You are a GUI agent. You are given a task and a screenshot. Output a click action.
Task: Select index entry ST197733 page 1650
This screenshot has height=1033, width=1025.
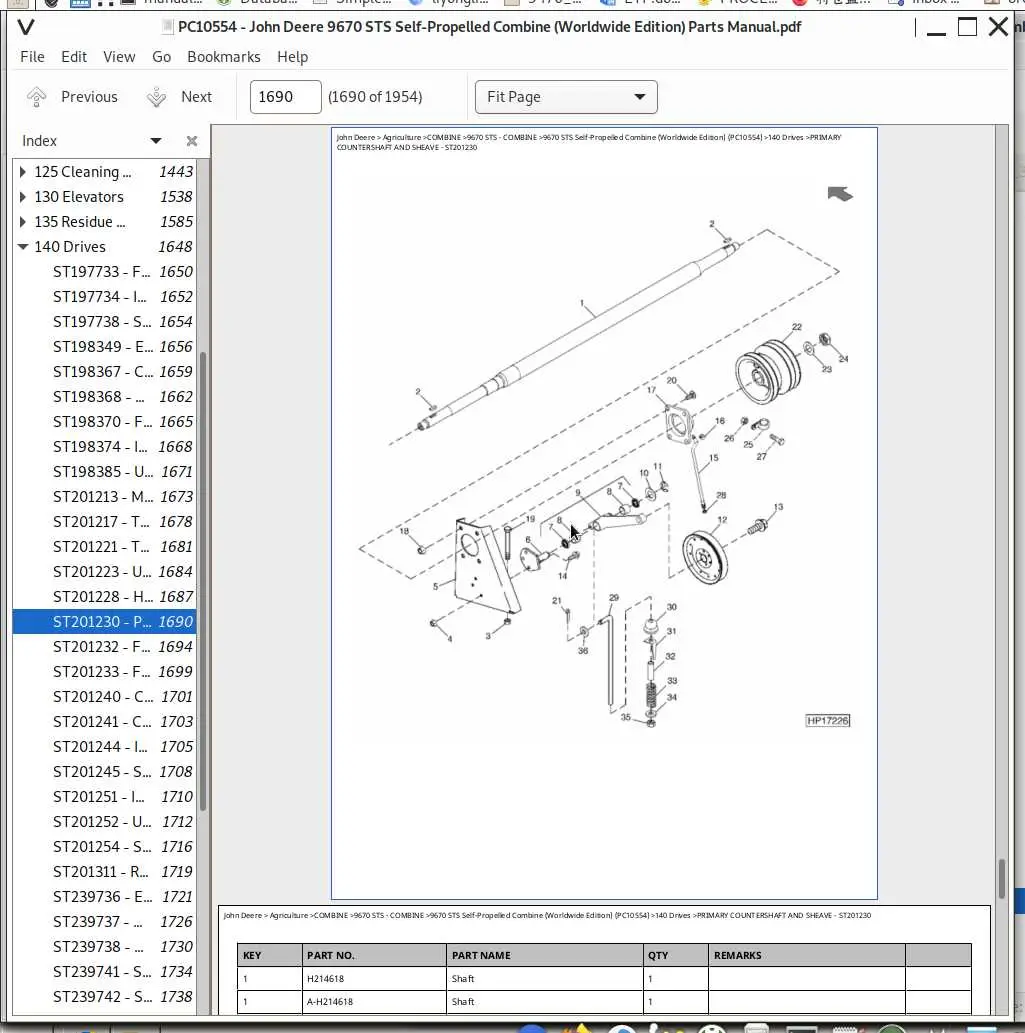(104, 272)
